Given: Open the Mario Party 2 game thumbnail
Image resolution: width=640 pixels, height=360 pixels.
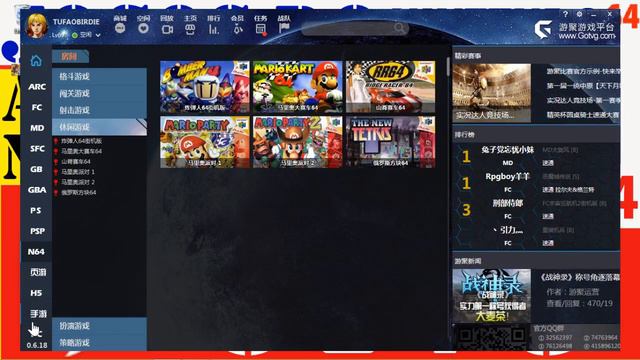Looking at the screenshot, I should 298,142.
